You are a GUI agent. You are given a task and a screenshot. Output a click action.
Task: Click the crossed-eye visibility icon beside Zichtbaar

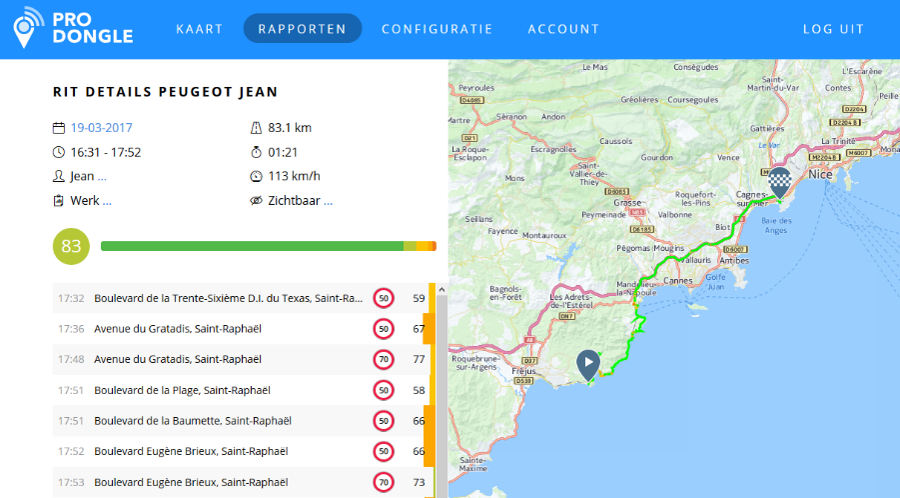click(x=256, y=201)
